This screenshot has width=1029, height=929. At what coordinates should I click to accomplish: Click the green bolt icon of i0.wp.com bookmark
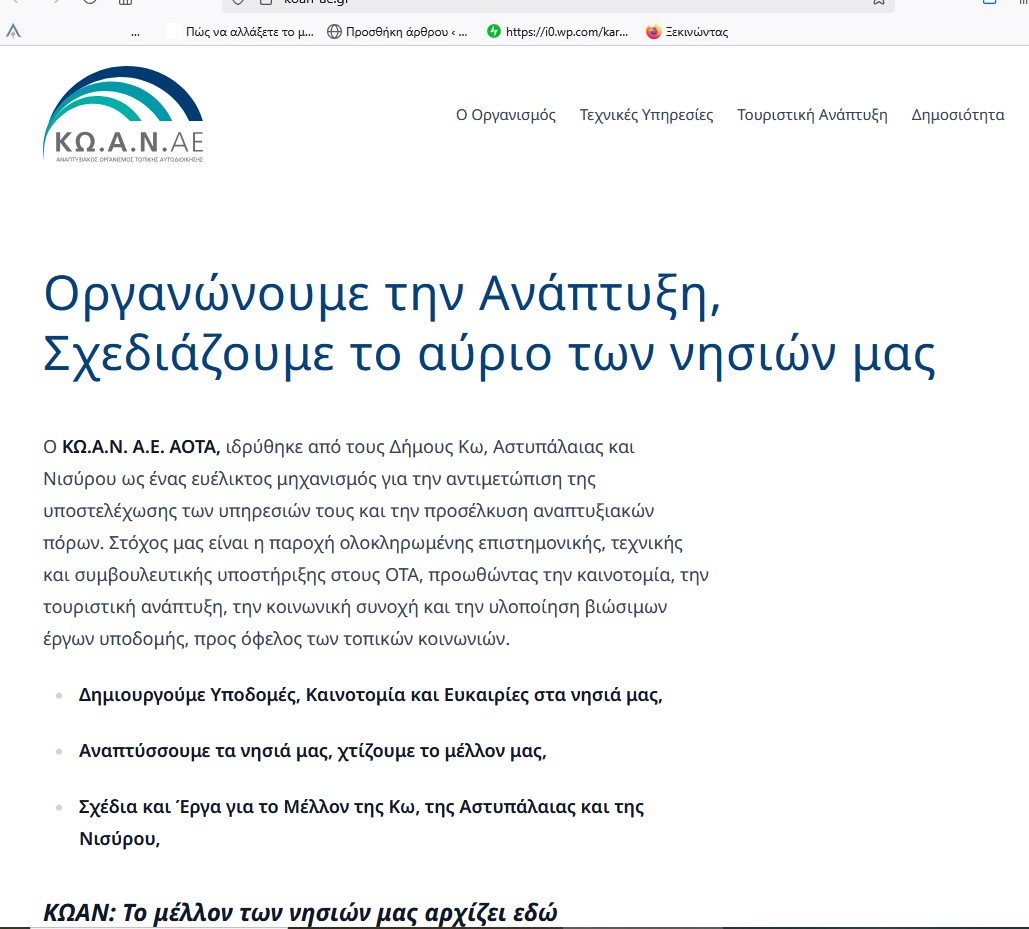[494, 31]
